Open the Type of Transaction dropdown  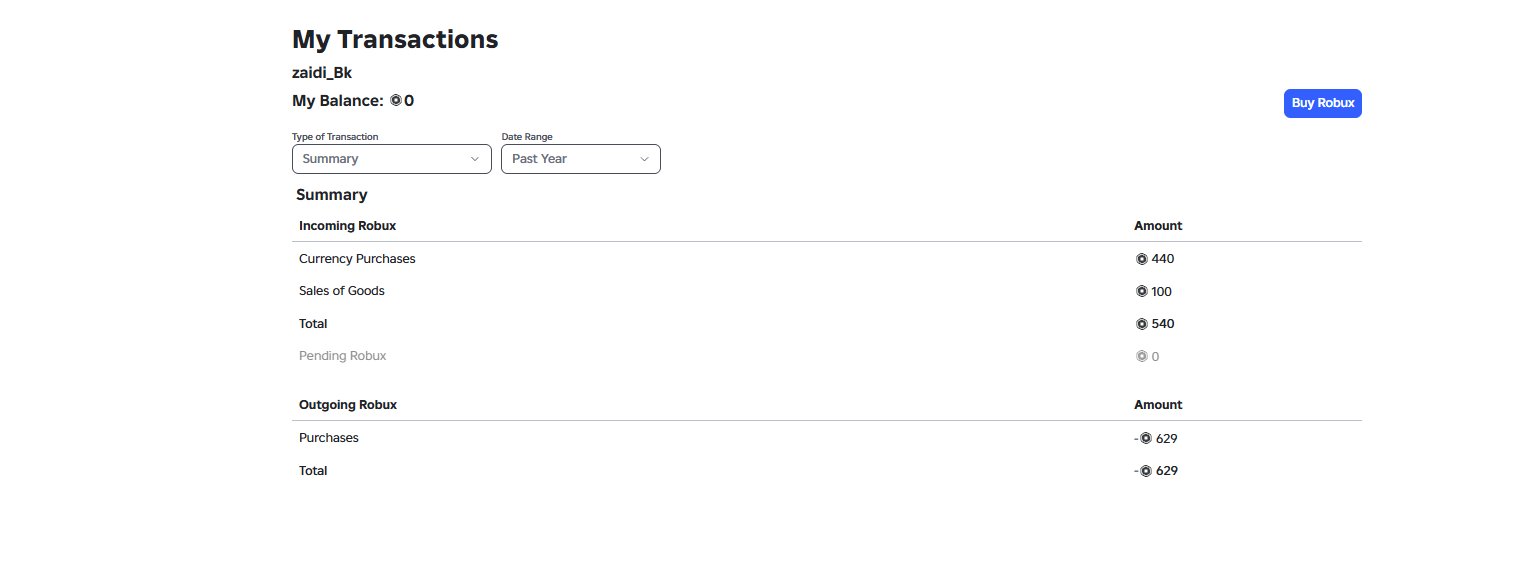pyautogui.click(x=392, y=159)
